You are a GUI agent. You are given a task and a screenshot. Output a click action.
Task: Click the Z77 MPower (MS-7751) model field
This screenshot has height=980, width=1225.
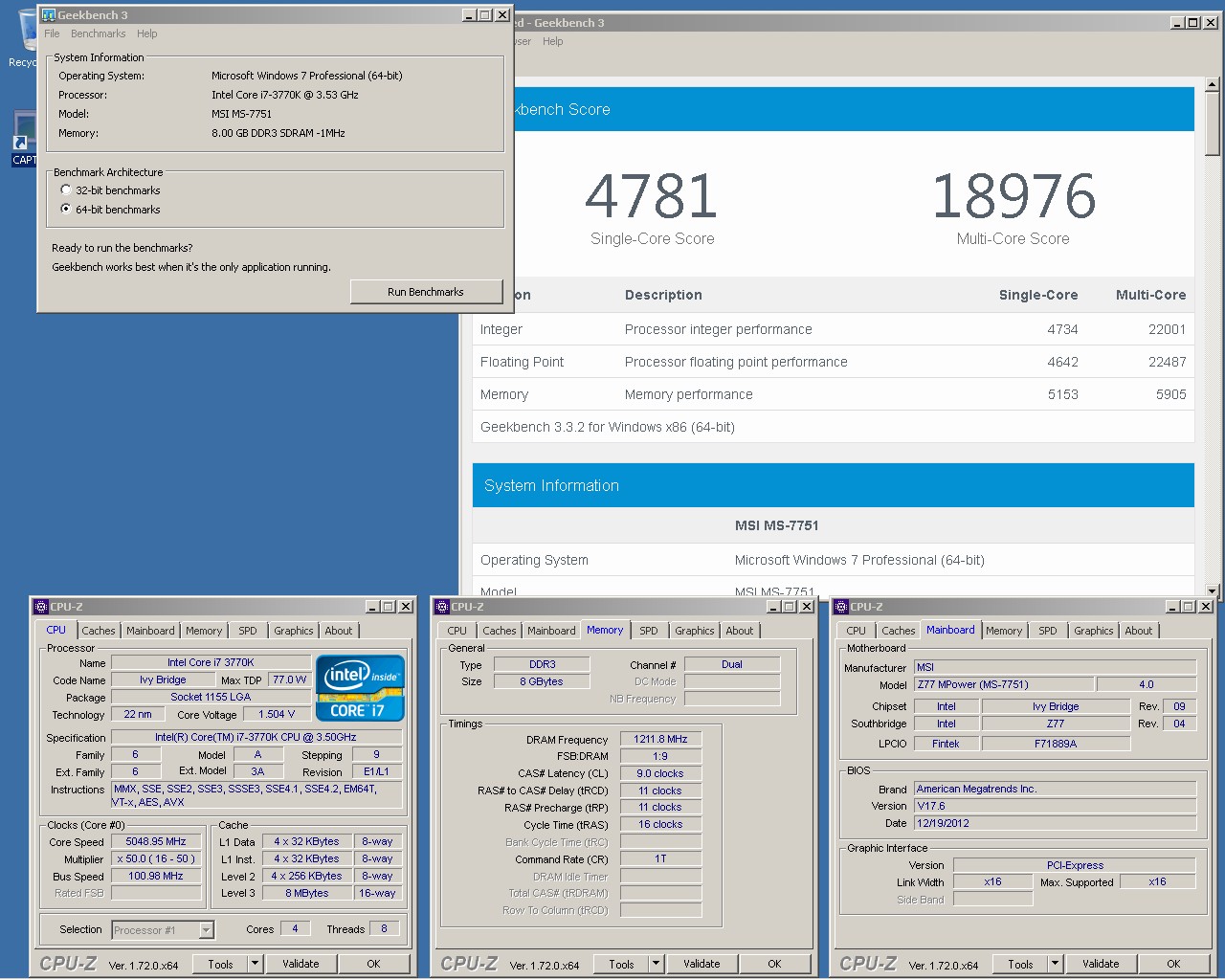1004,684
